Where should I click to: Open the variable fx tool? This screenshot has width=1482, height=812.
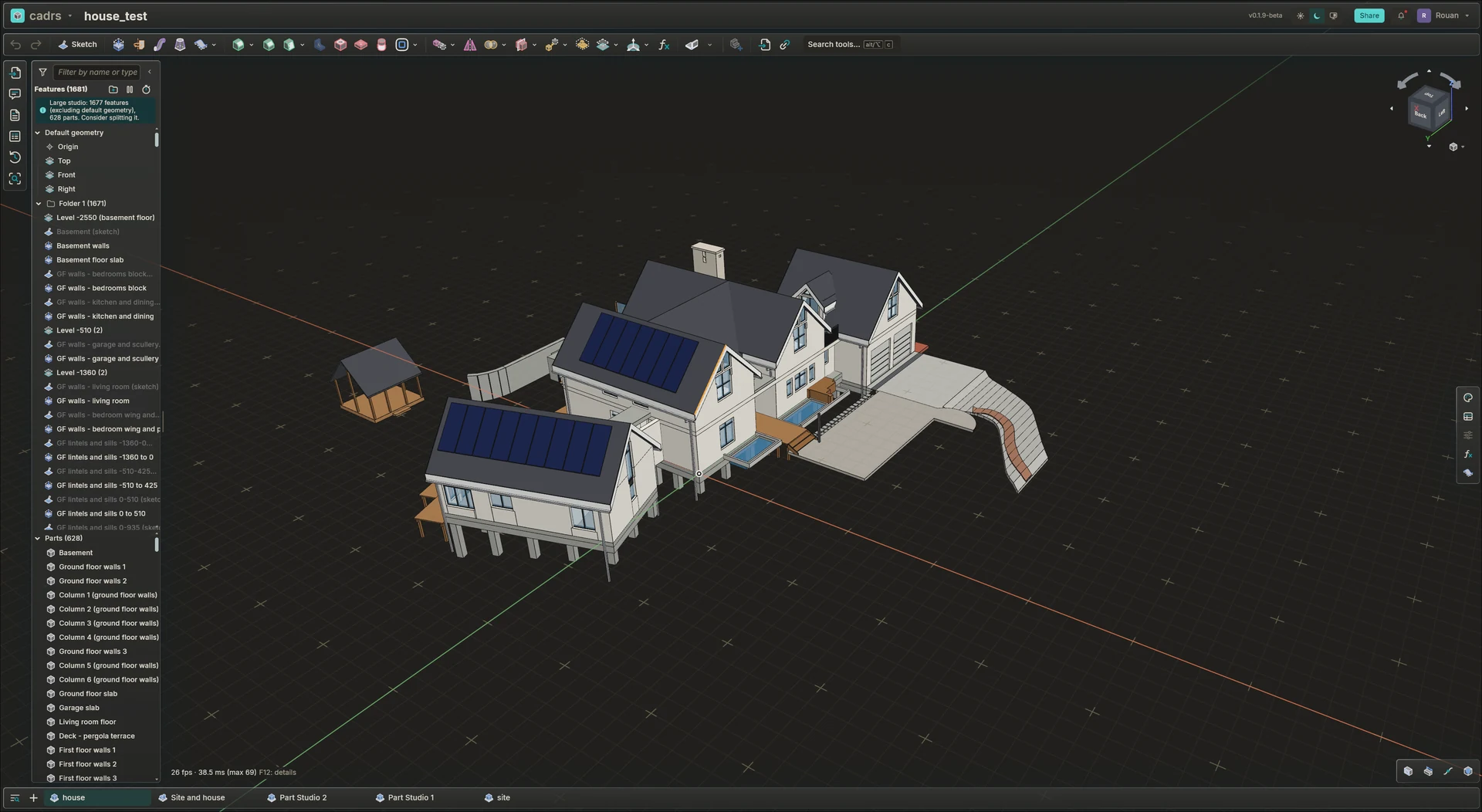(664, 45)
